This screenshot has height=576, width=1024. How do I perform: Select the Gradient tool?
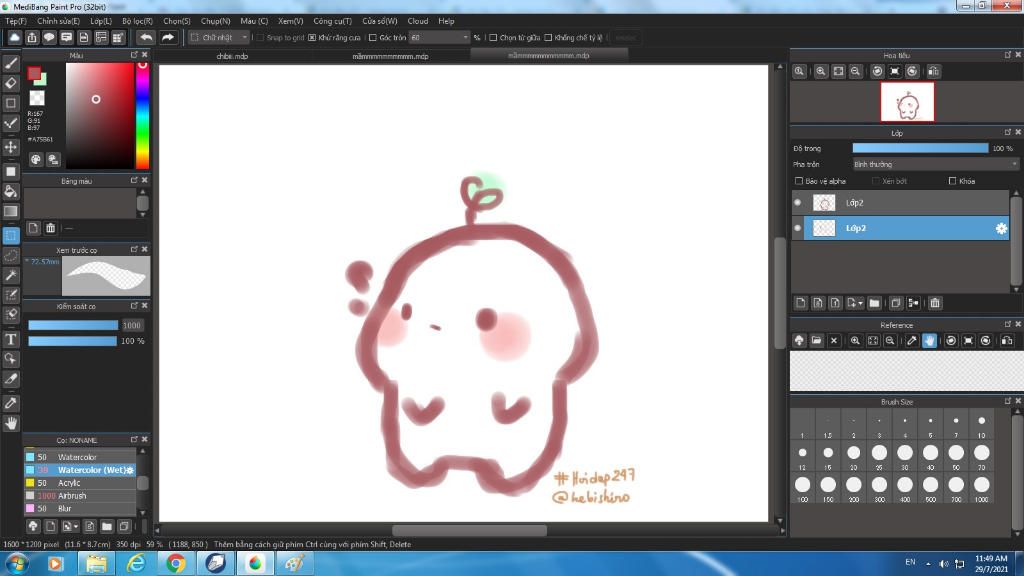tap(11, 211)
